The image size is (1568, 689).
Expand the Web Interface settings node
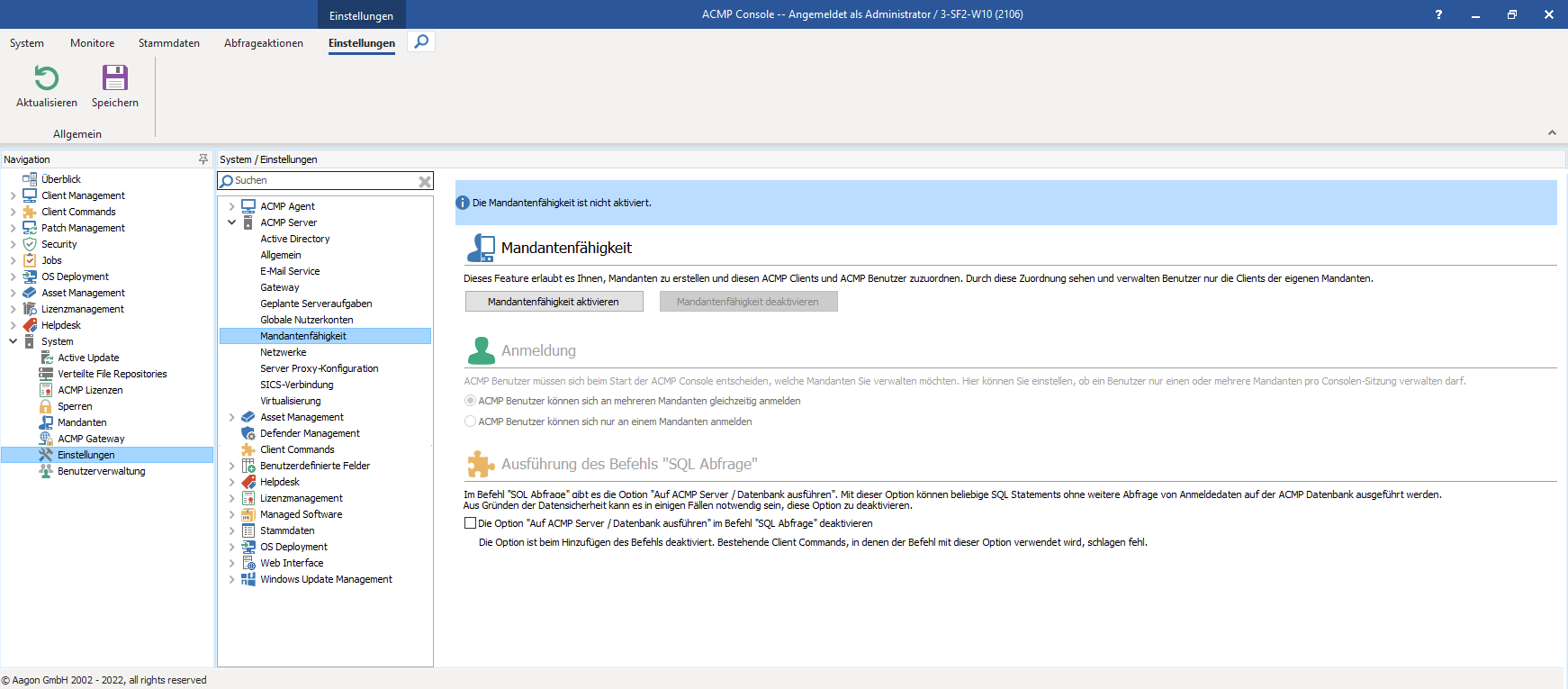point(231,563)
